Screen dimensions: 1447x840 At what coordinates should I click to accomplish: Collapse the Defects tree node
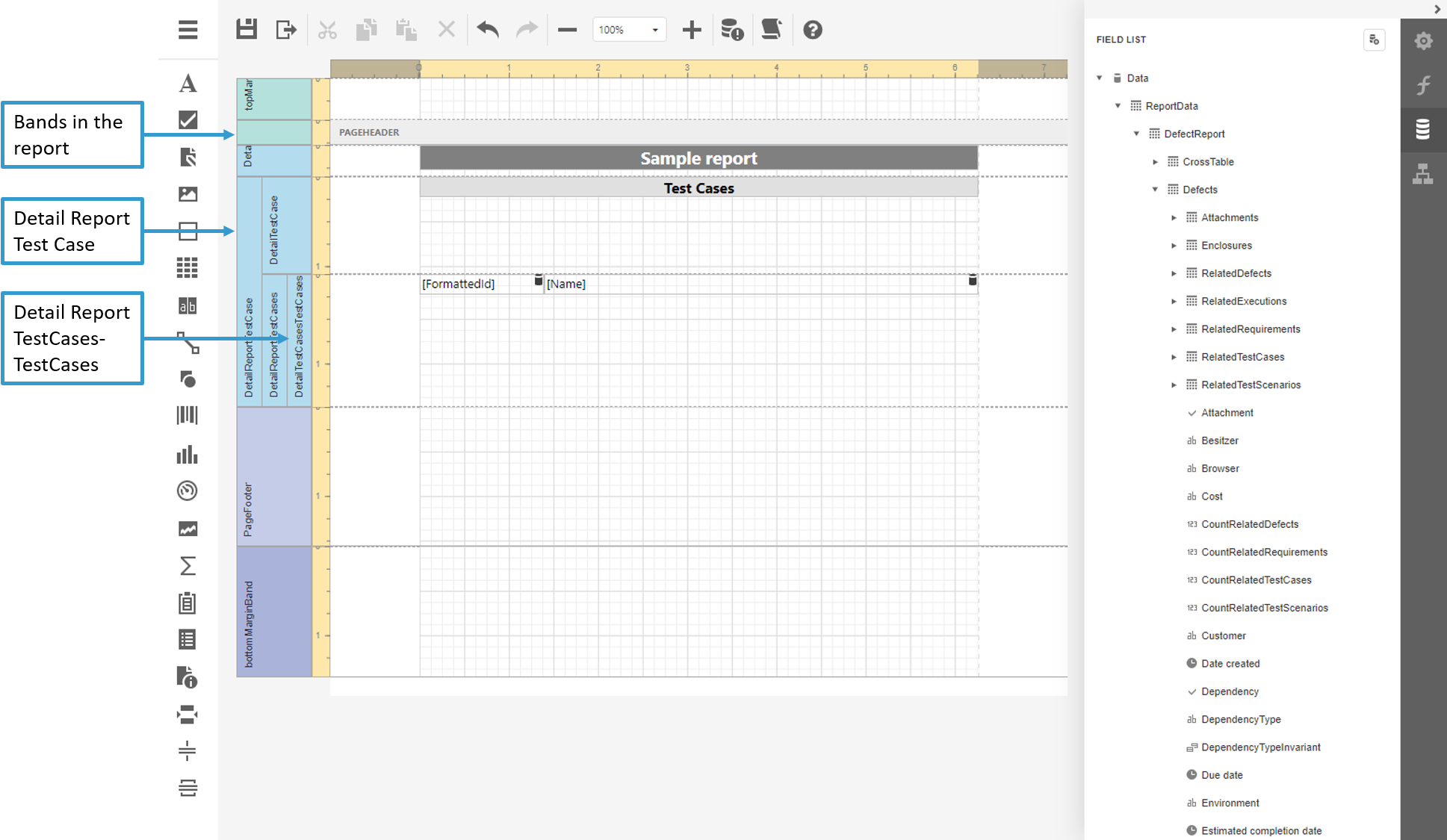click(x=1155, y=190)
